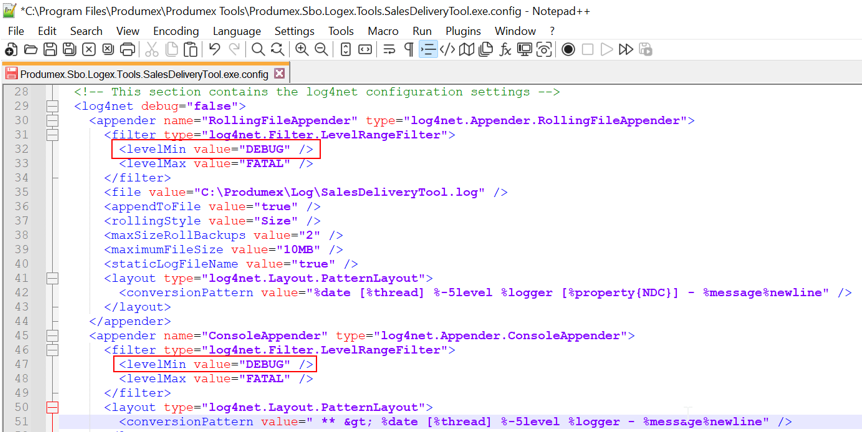
Task: Open the user defined language icon
Action: click(447, 50)
